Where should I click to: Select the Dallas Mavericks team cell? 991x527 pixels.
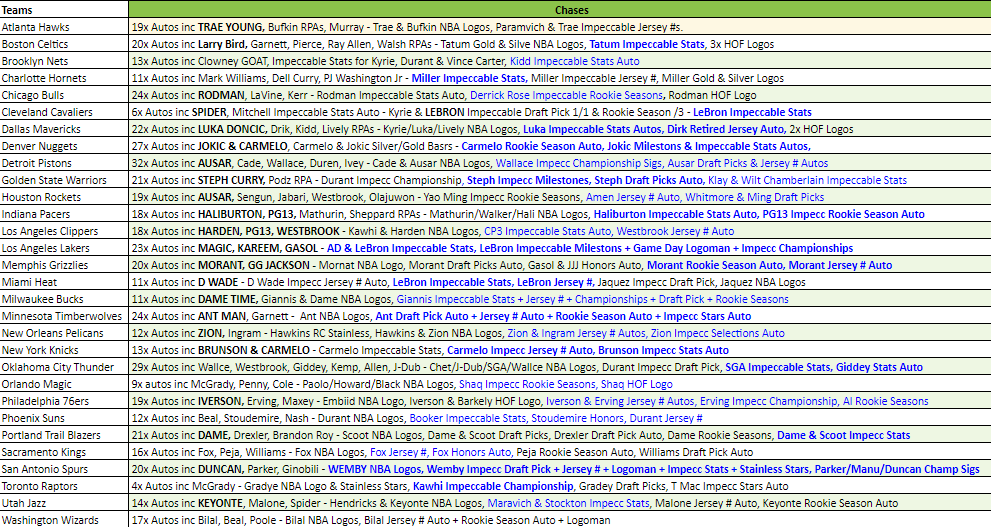(x=64, y=129)
